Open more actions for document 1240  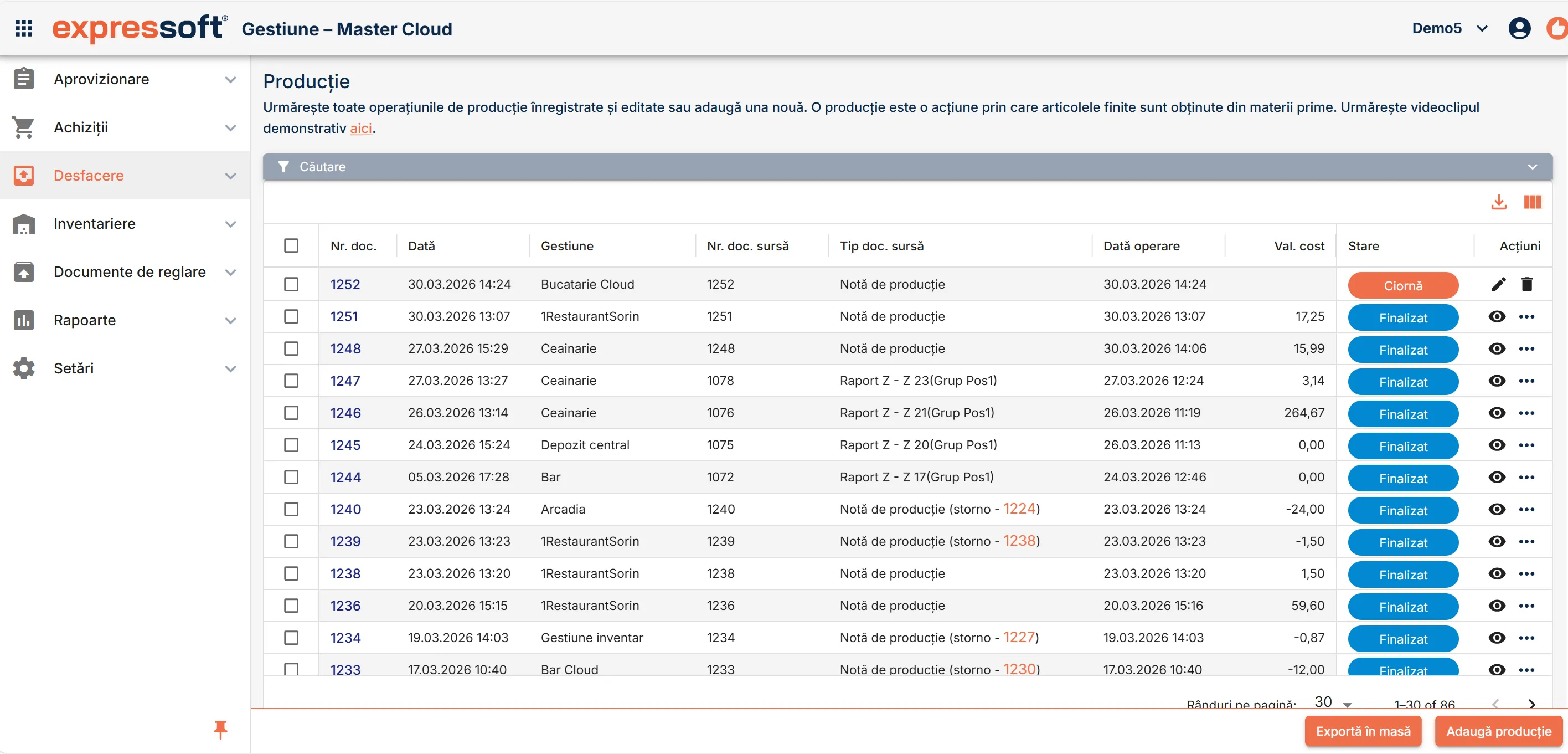1526,510
